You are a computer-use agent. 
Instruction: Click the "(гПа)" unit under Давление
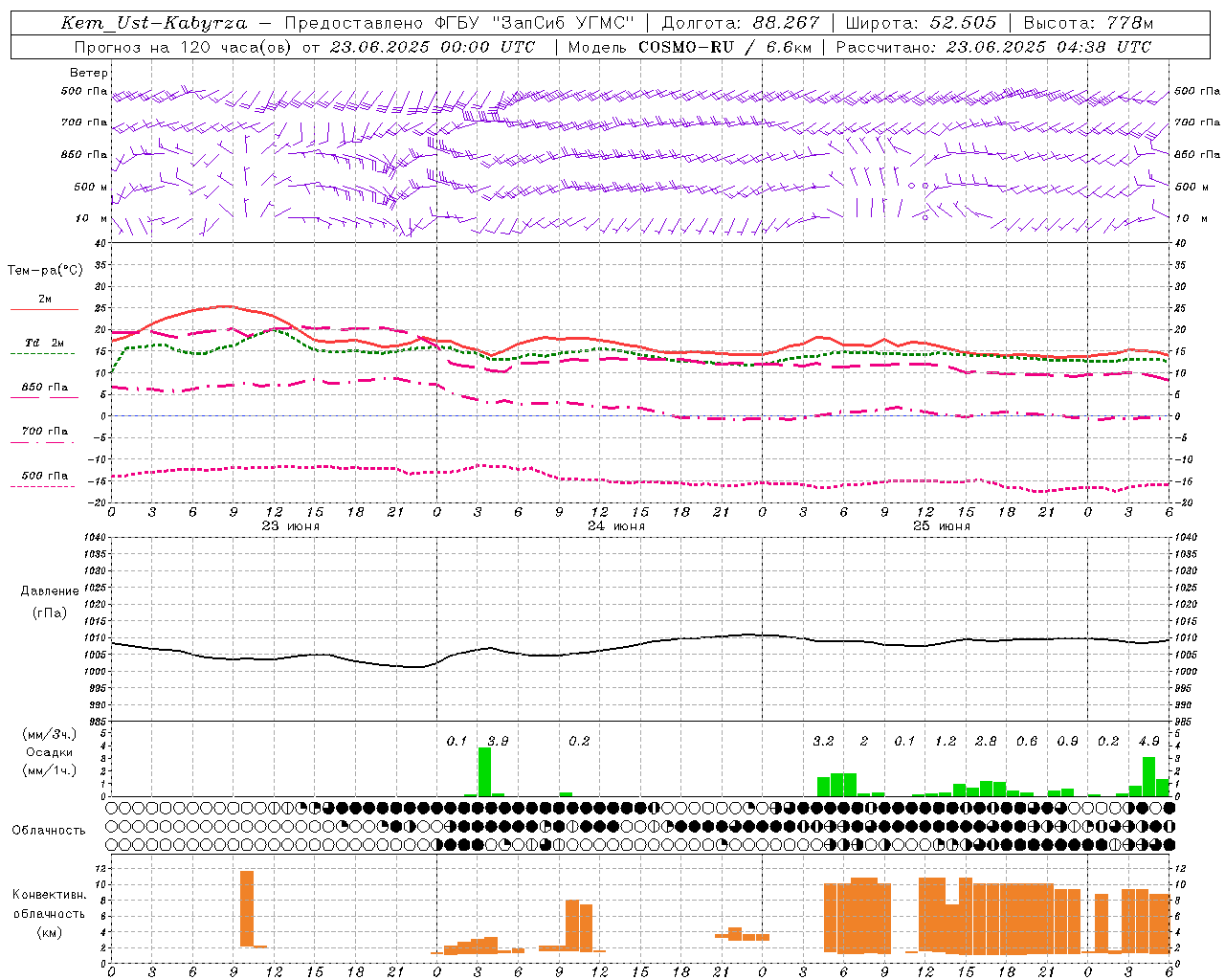pos(49,612)
